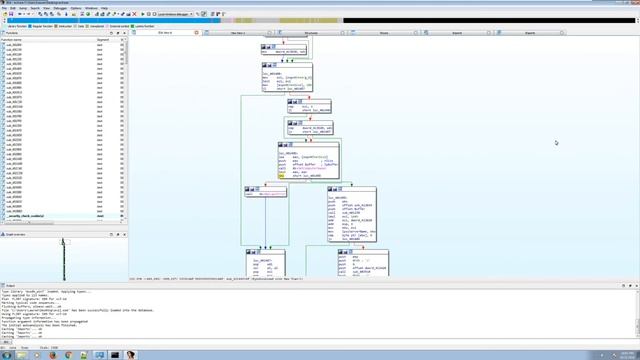640x360 pixels.
Task: Open File Explorer from the taskbar
Action: pyautogui.click(x=21, y=355)
